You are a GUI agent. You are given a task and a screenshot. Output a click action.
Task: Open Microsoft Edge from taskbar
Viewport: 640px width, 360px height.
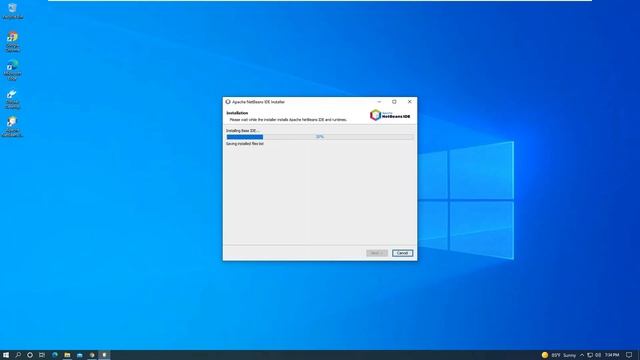click(x=54, y=355)
